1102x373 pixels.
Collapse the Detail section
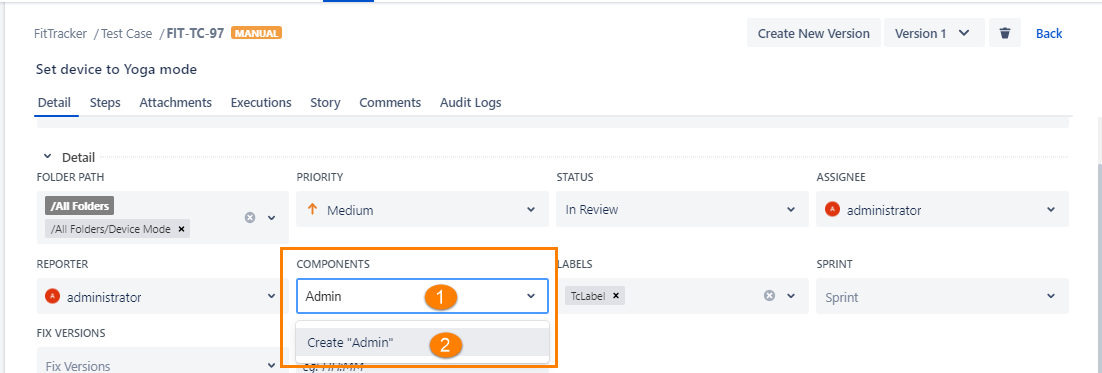[x=47, y=157]
